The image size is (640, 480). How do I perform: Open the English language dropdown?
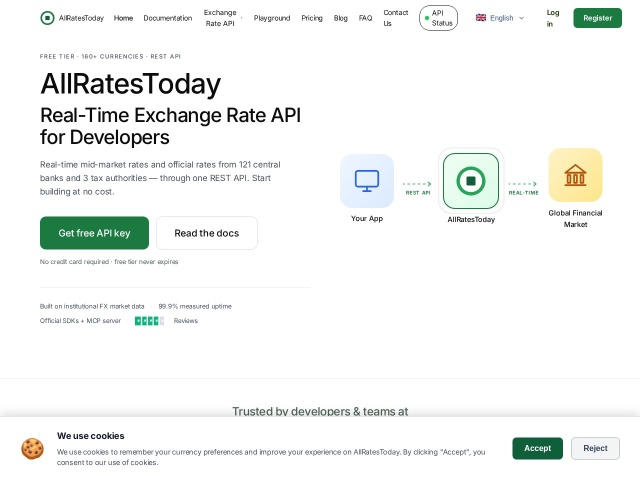pos(500,18)
